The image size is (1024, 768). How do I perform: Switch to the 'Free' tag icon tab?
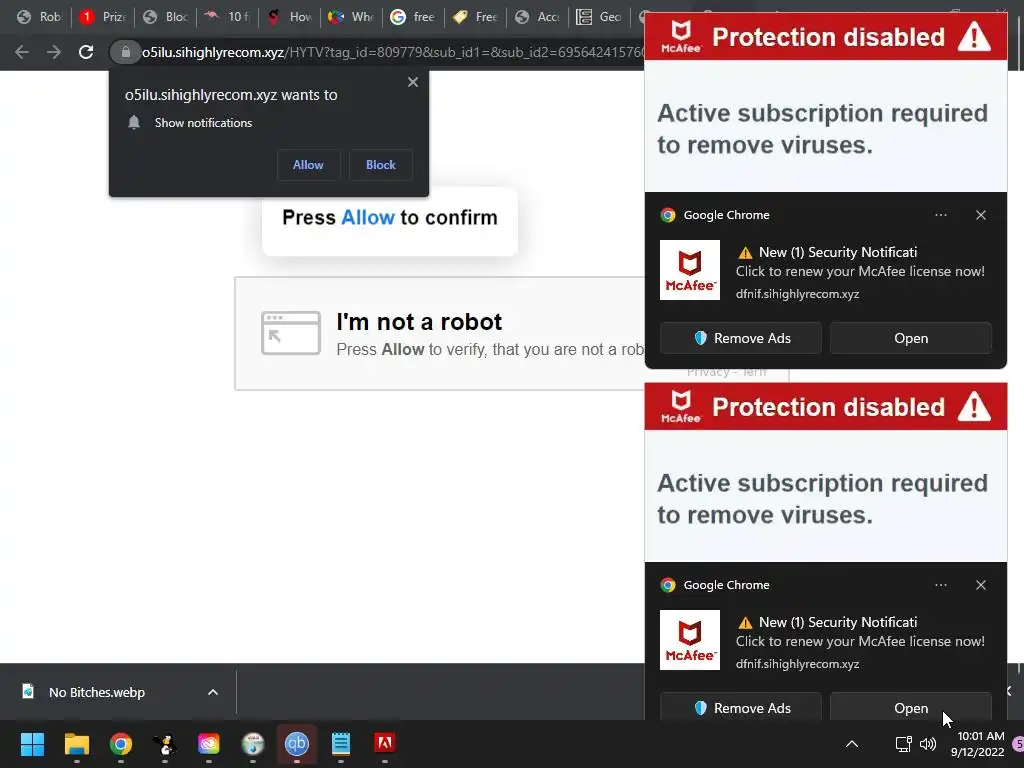pyautogui.click(x=475, y=17)
